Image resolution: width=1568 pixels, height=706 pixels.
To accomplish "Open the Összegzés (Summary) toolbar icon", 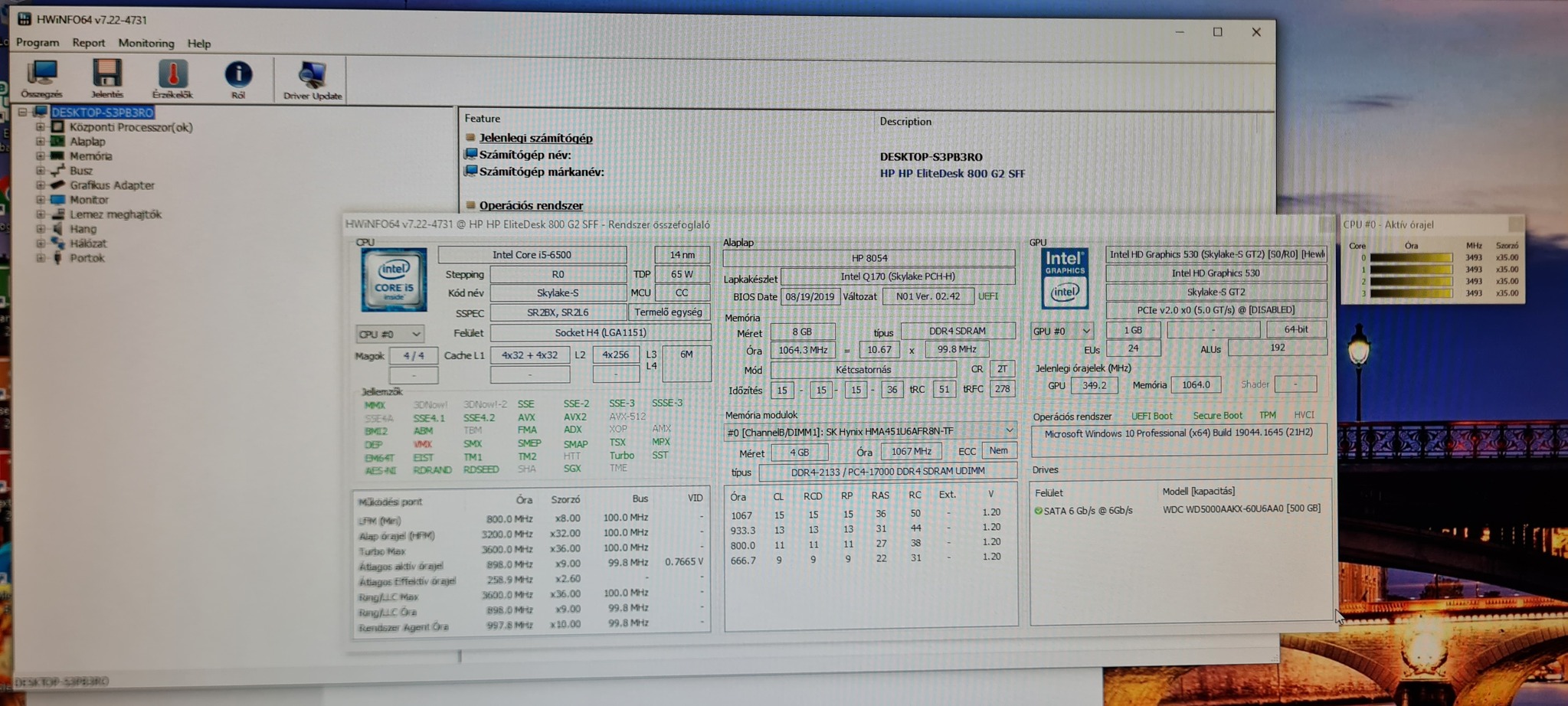I will (x=41, y=77).
